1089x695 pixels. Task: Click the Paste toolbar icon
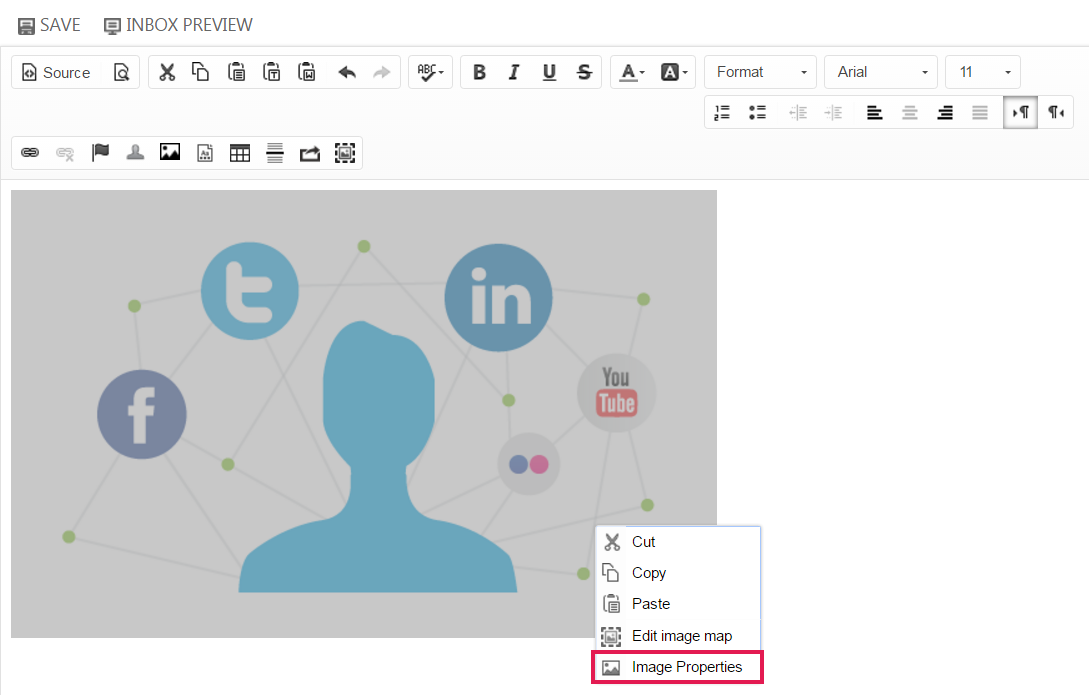(x=236, y=72)
